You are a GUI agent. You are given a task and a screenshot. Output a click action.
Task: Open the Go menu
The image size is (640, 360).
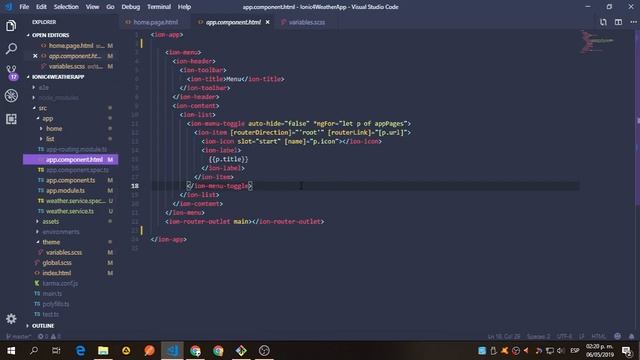click(x=110, y=7)
